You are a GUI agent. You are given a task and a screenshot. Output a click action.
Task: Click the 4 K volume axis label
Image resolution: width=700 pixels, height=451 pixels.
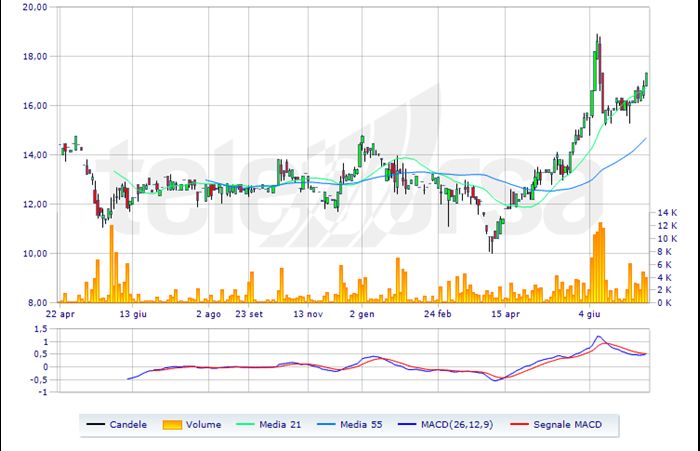tap(665, 277)
